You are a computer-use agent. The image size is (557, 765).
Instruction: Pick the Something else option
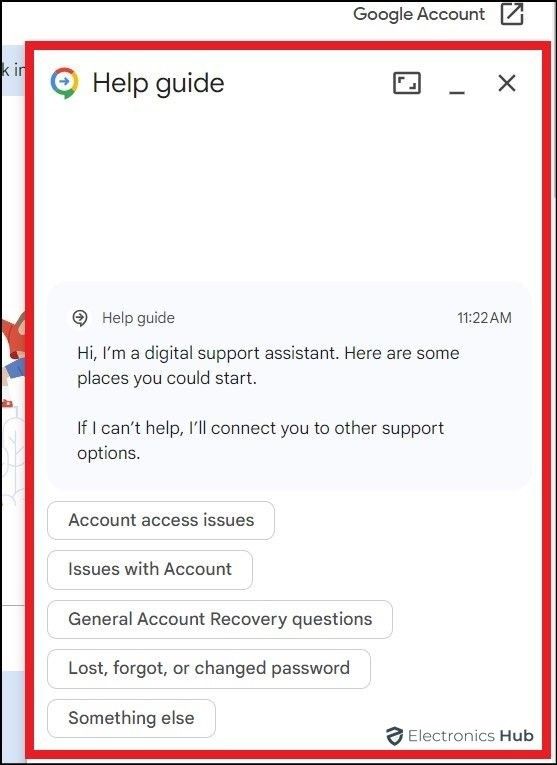(131, 718)
